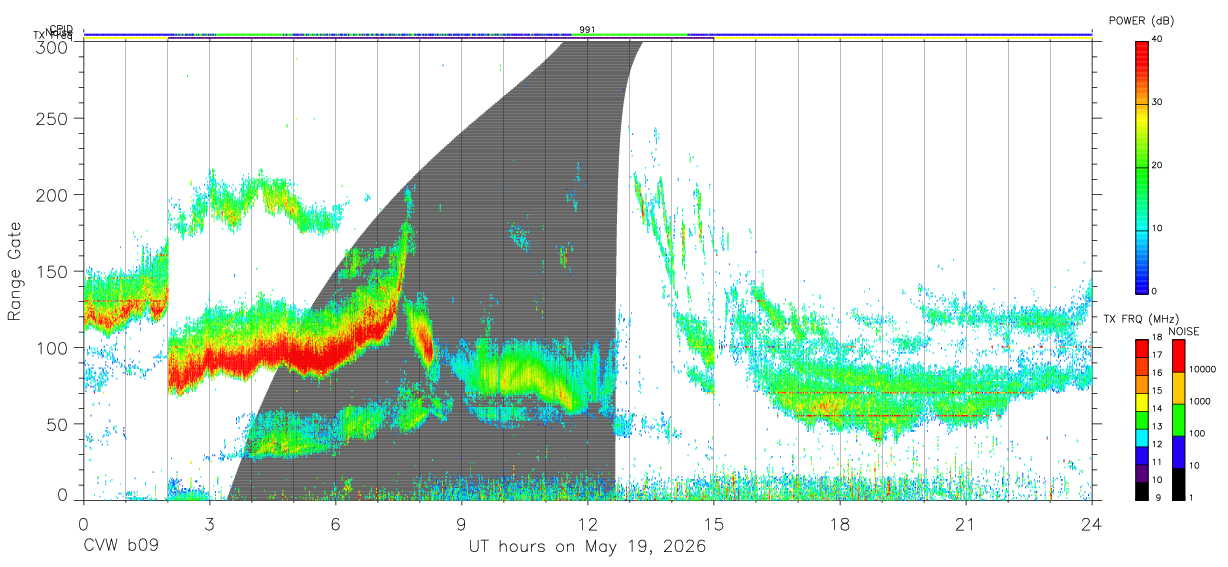
Task: Pick the red noise swatch above 10000
Action: (x=1177, y=356)
